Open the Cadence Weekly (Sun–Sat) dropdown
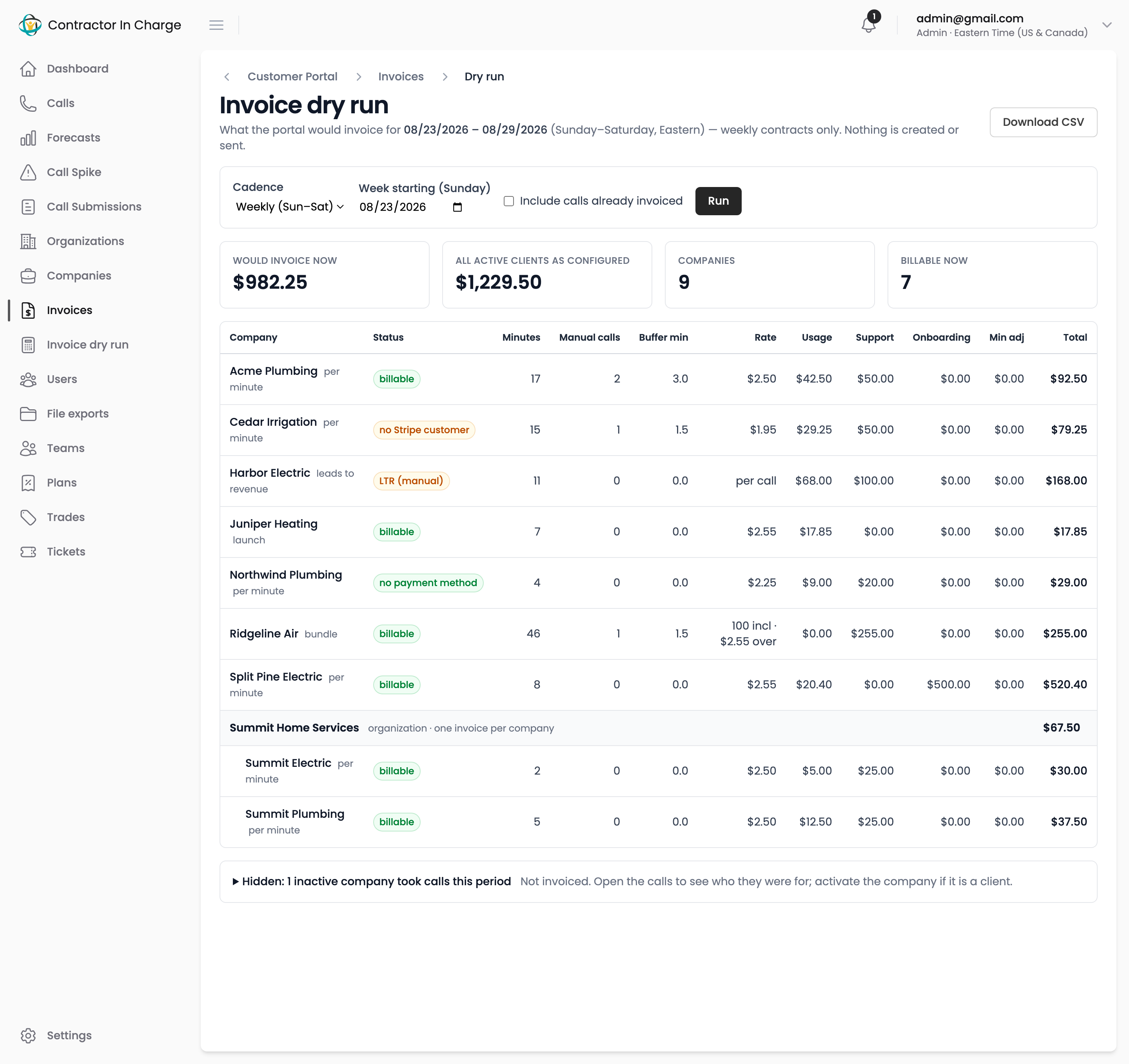Image resolution: width=1129 pixels, height=1064 pixels. (x=290, y=207)
